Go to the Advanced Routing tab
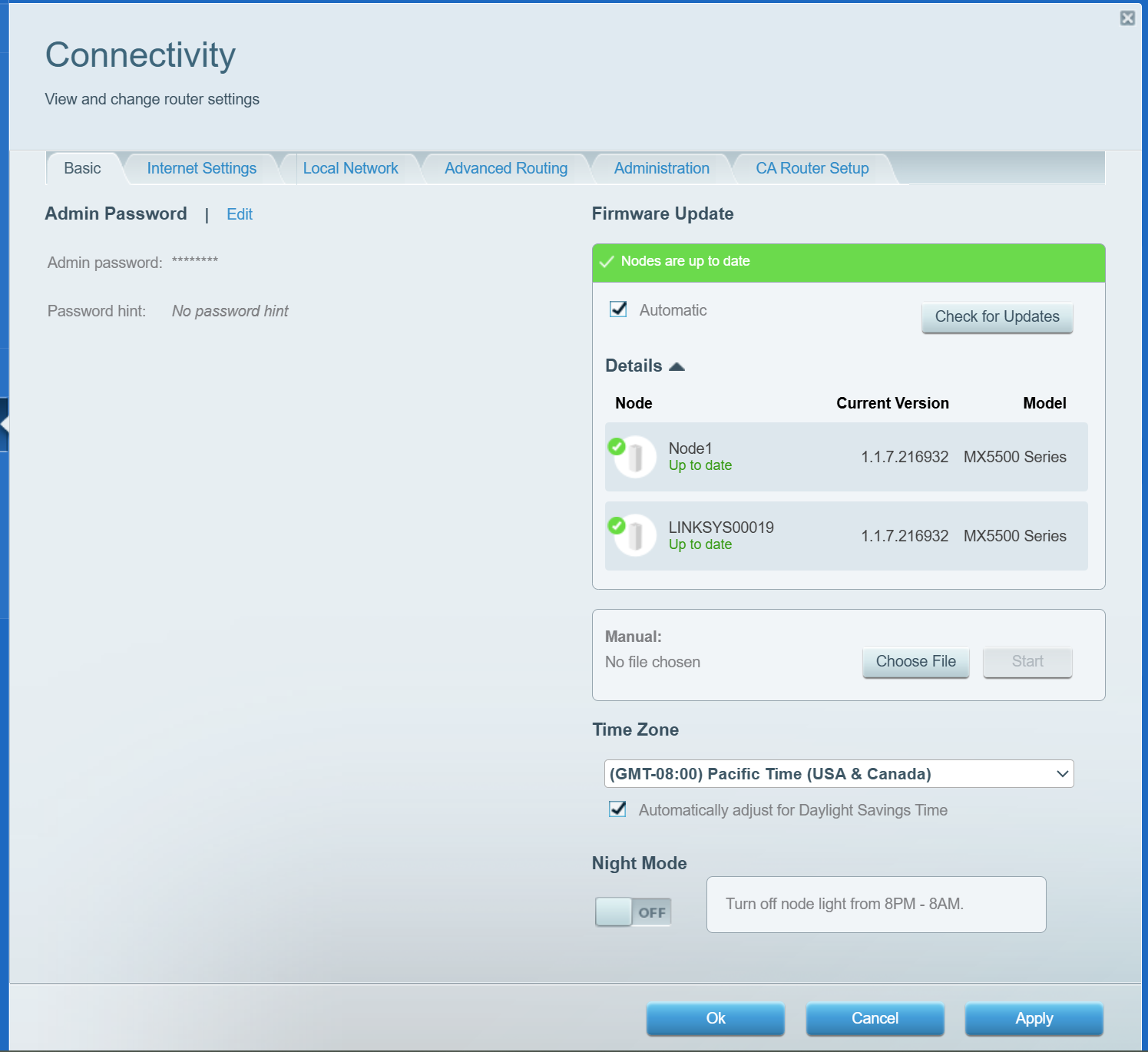Screen dimensions: 1148x1052 click(x=506, y=168)
